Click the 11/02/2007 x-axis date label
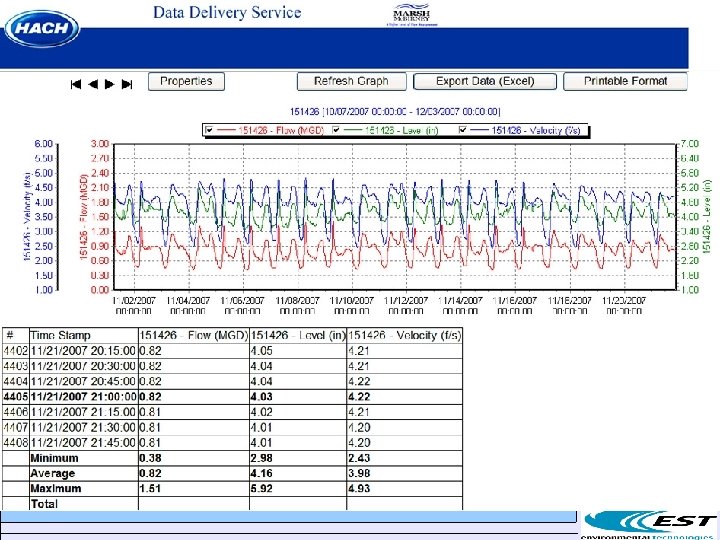 tap(134, 306)
